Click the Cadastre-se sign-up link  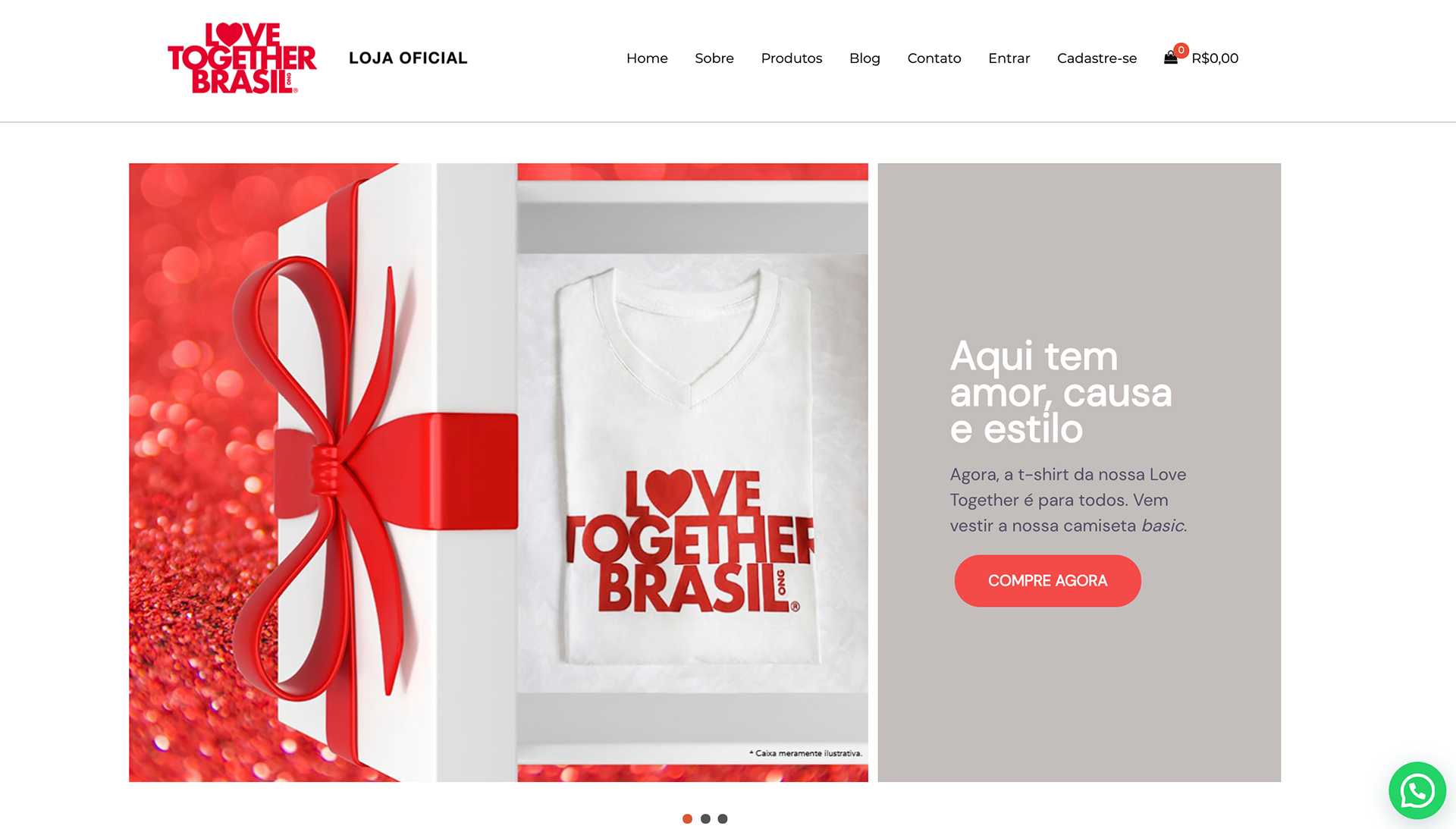click(x=1097, y=58)
